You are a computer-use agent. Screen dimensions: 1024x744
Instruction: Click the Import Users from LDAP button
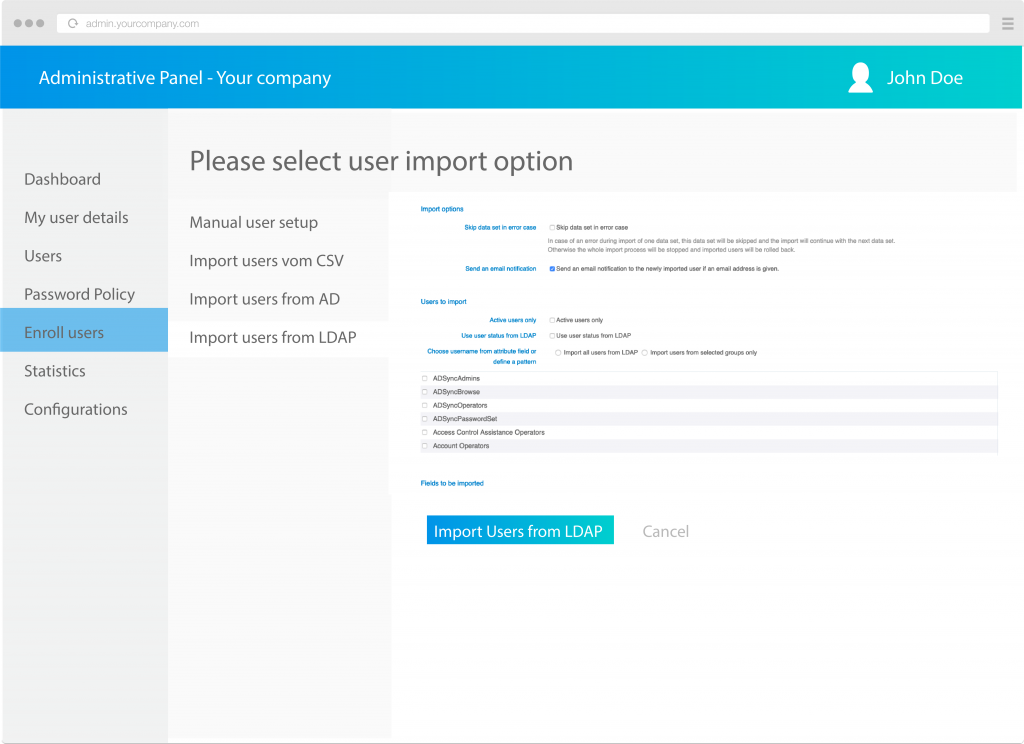(x=519, y=530)
